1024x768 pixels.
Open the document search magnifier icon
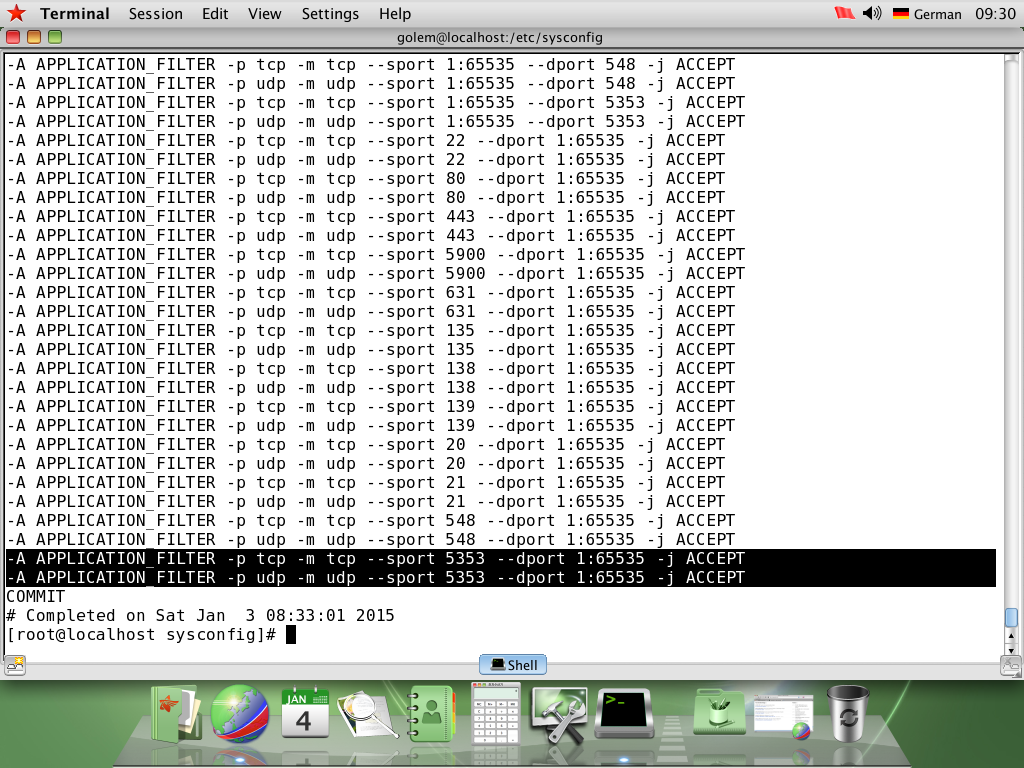tap(368, 712)
